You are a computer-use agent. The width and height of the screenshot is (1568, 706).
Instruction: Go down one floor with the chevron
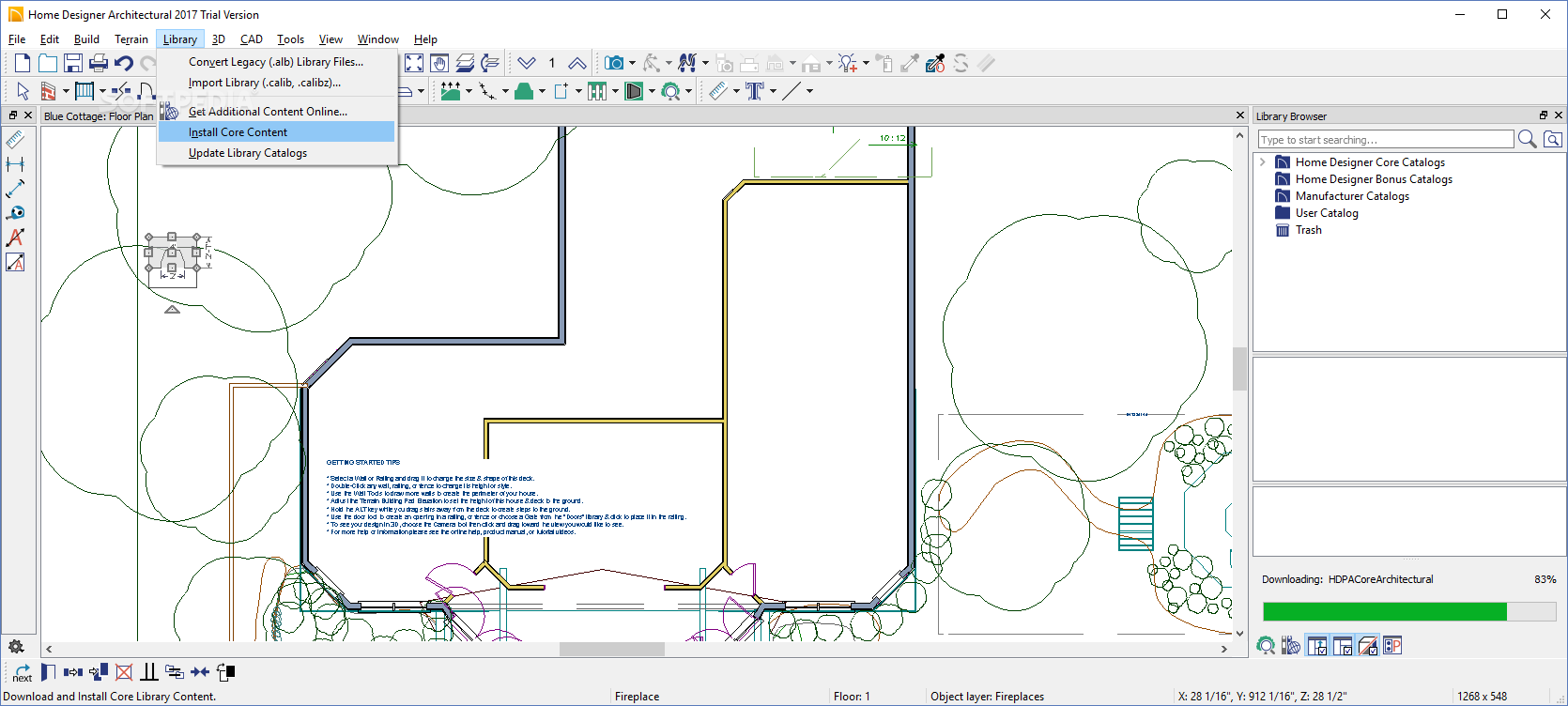click(x=527, y=63)
